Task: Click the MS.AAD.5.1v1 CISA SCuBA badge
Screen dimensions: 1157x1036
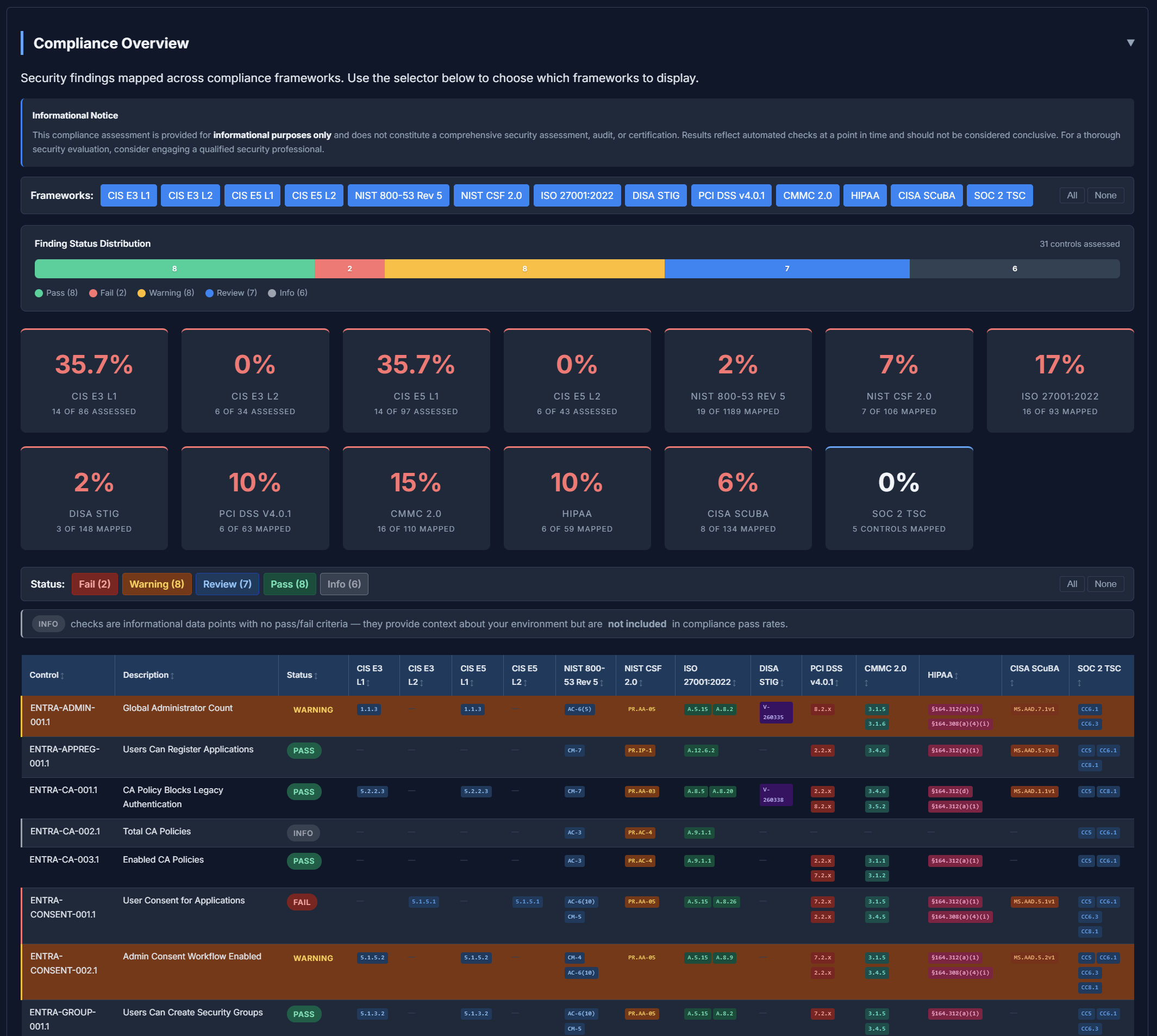Action: pyautogui.click(x=1034, y=901)
